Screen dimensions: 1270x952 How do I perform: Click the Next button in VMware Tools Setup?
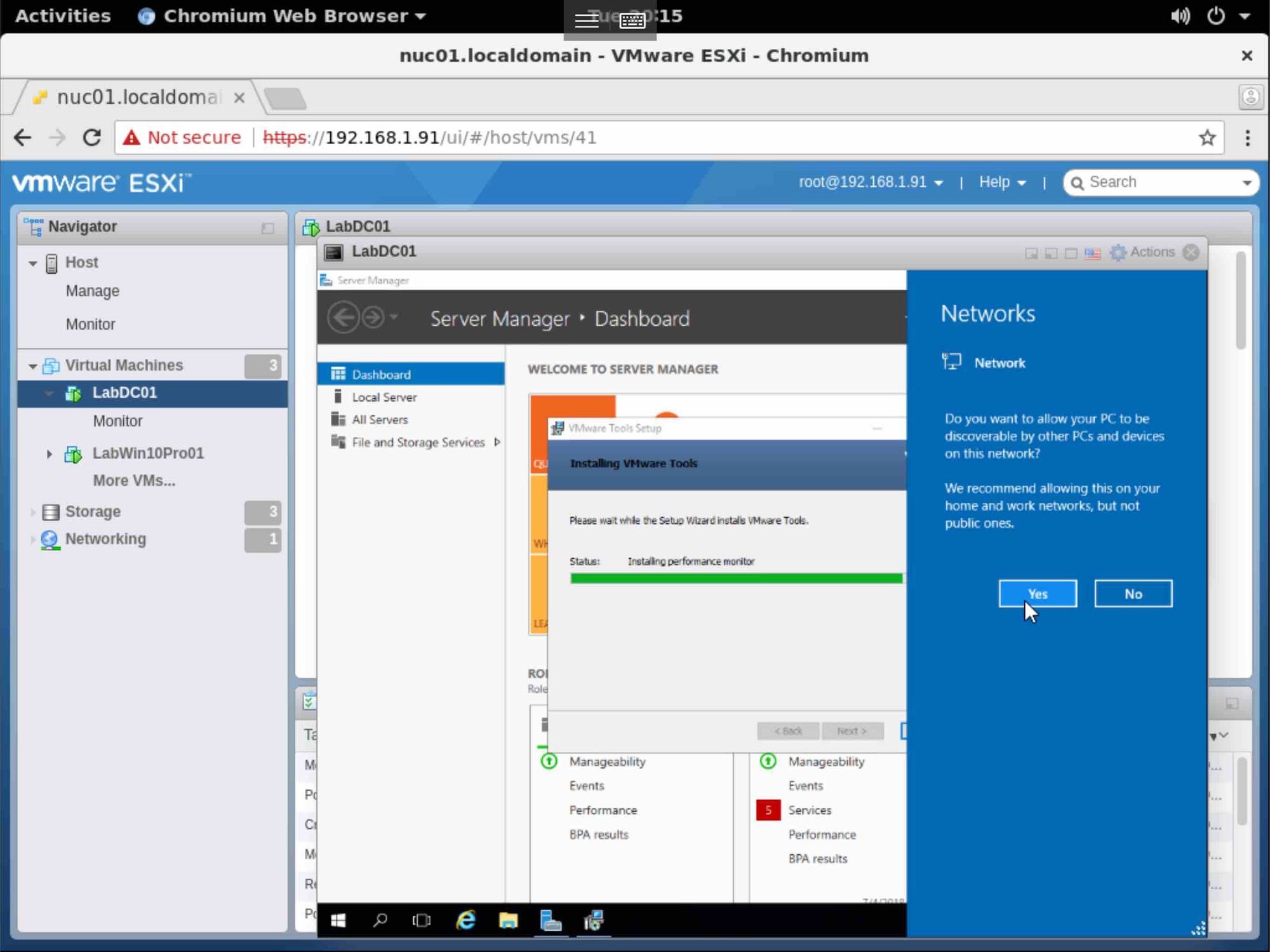tap(852, 731)
